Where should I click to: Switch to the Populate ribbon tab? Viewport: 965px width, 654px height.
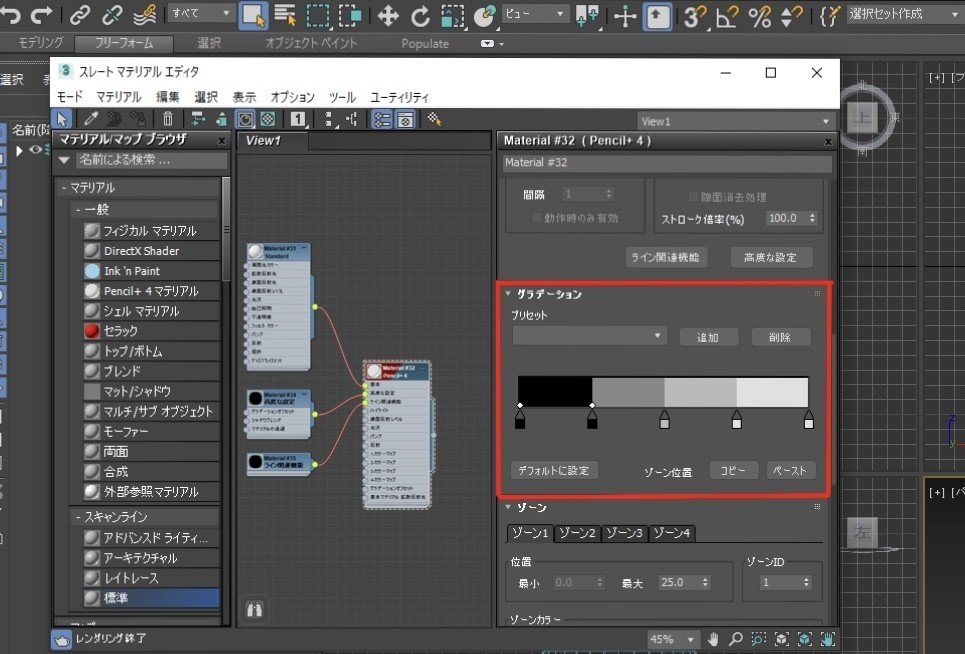(425, 44)
